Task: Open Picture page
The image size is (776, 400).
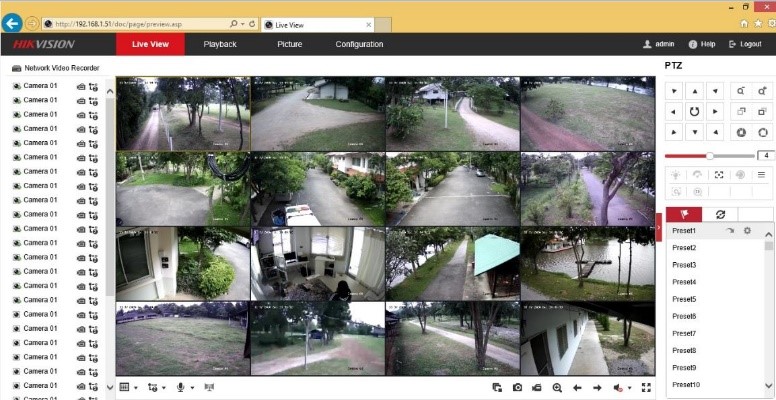Action: [x=290, y=44]
